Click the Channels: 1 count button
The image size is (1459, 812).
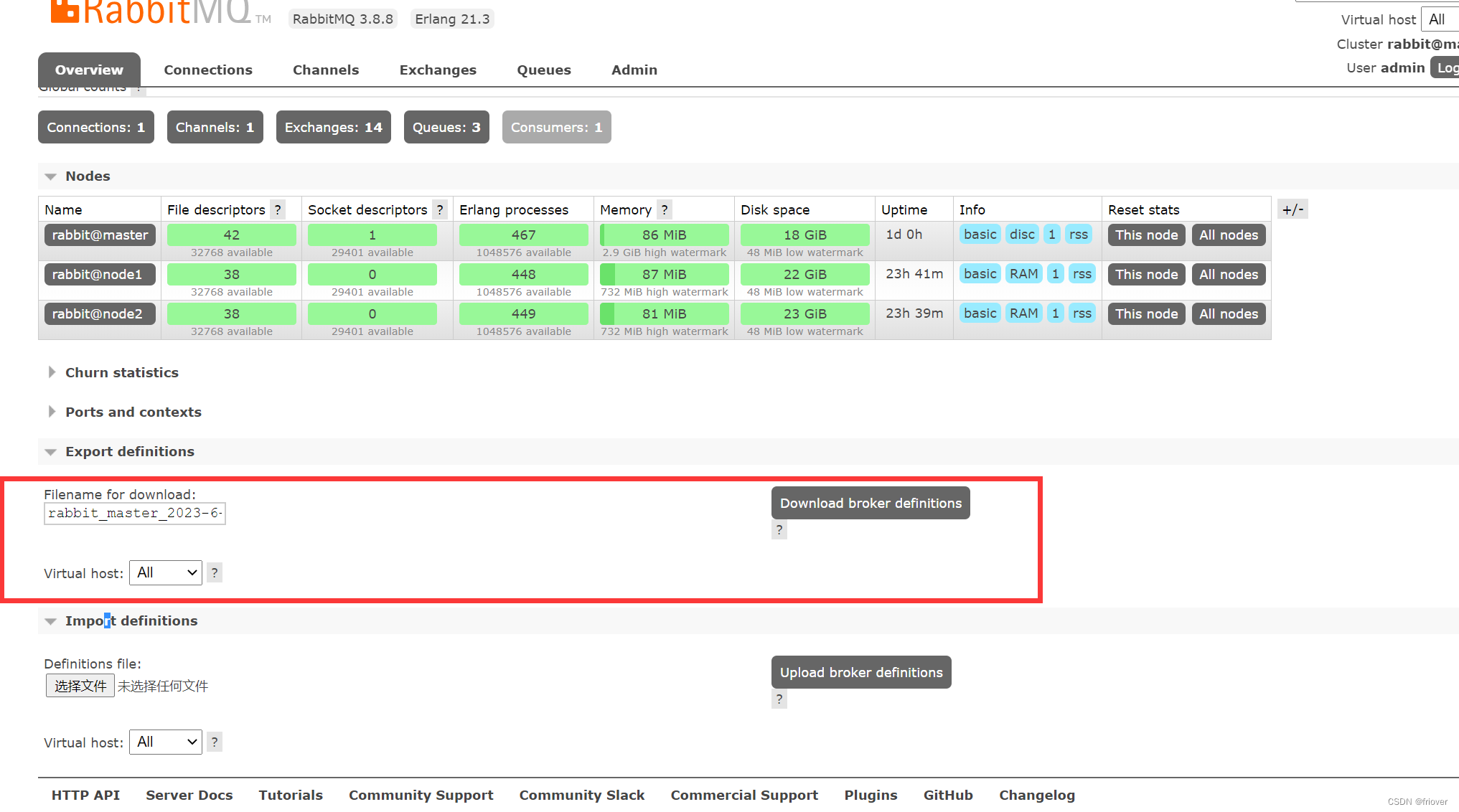[x=215, y=127]
